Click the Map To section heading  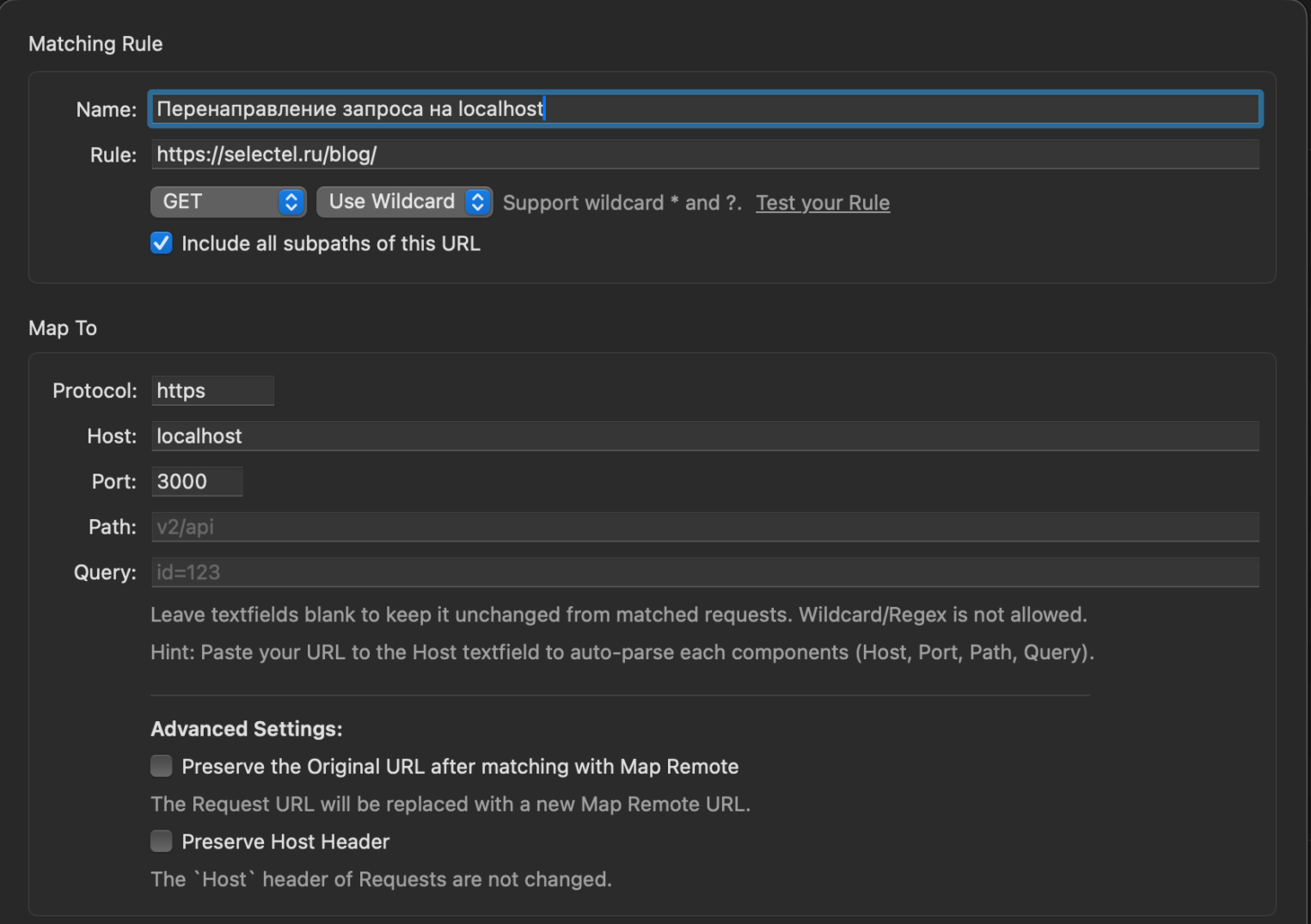click(63, 328)
